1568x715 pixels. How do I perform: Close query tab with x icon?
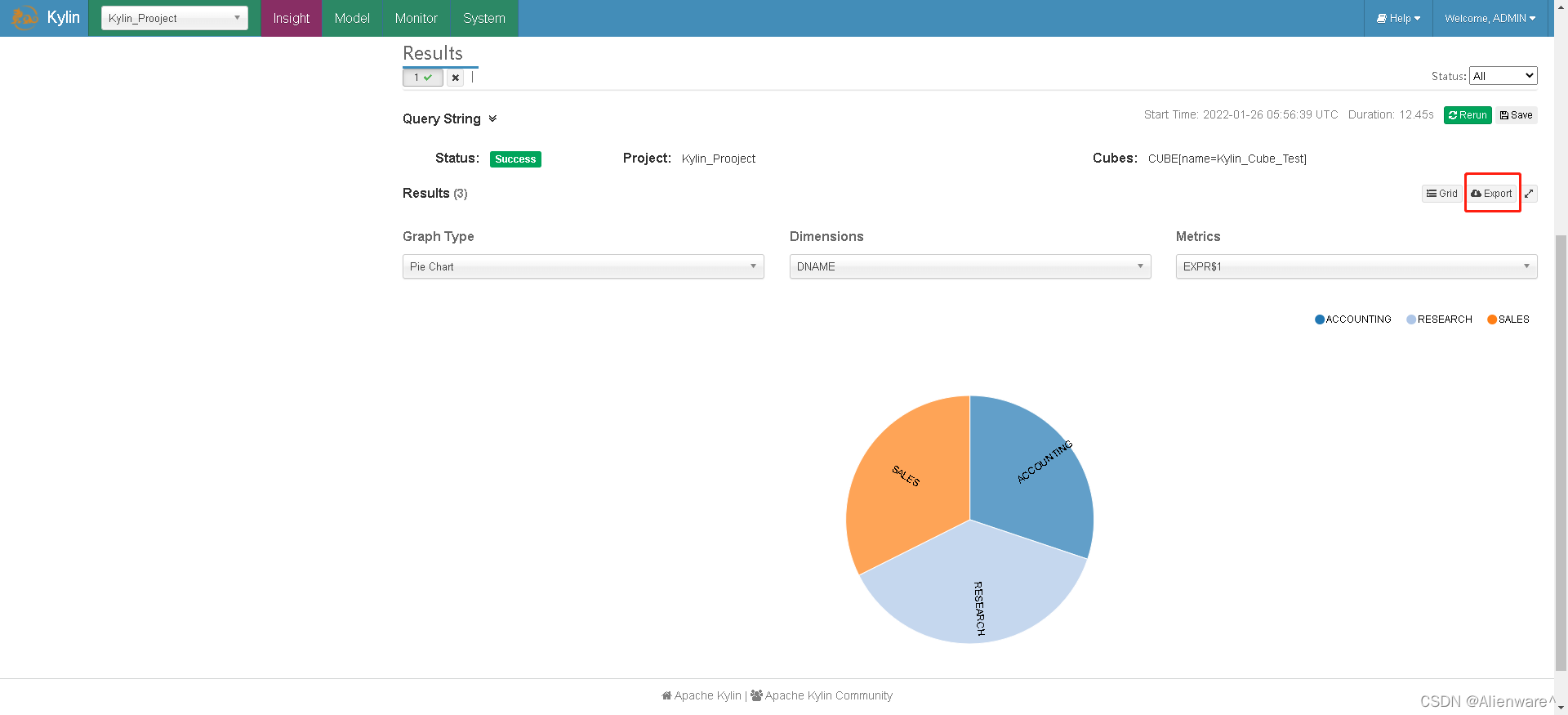[456, 78]
